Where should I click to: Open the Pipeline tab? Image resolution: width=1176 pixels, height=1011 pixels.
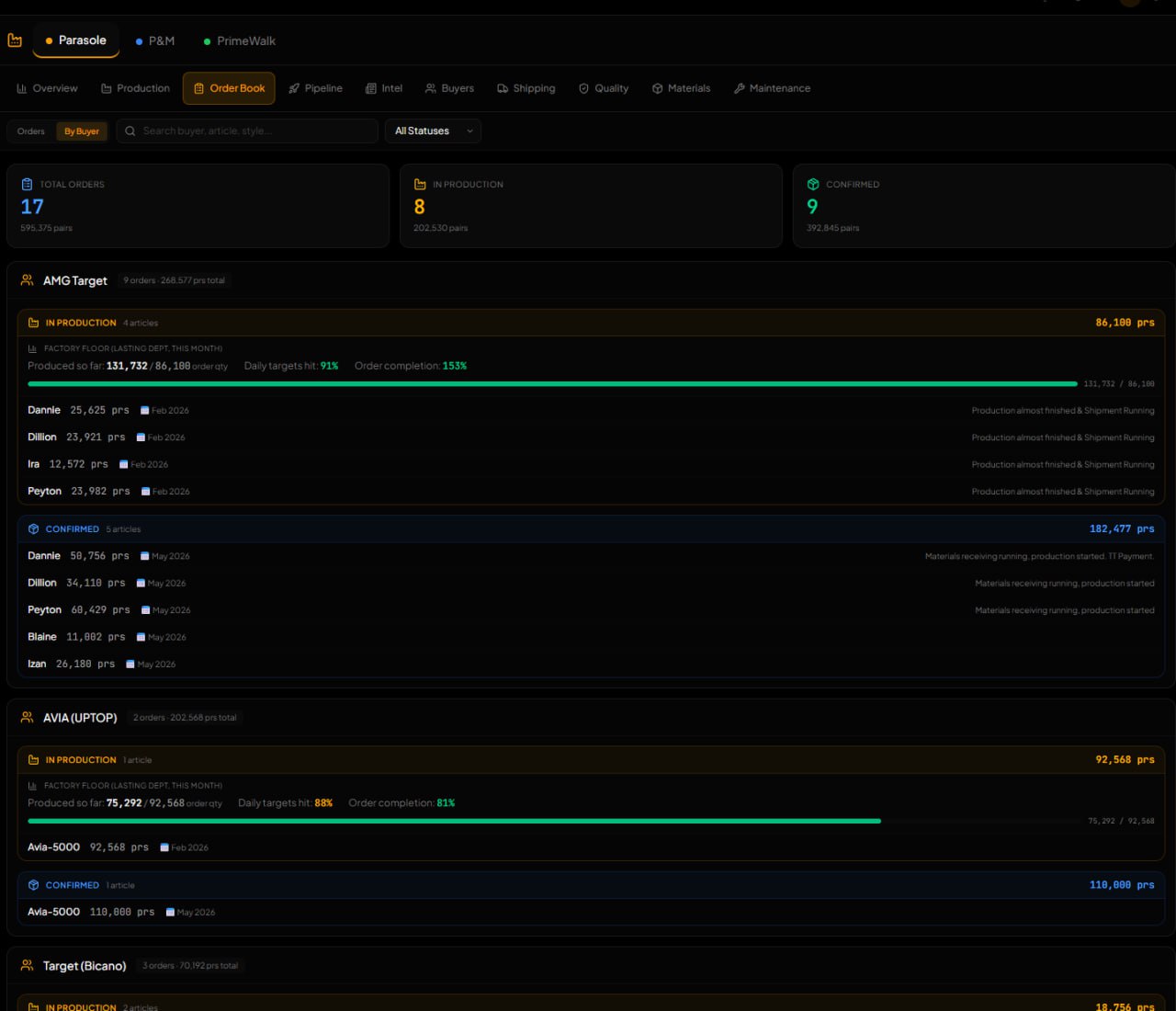315,89
